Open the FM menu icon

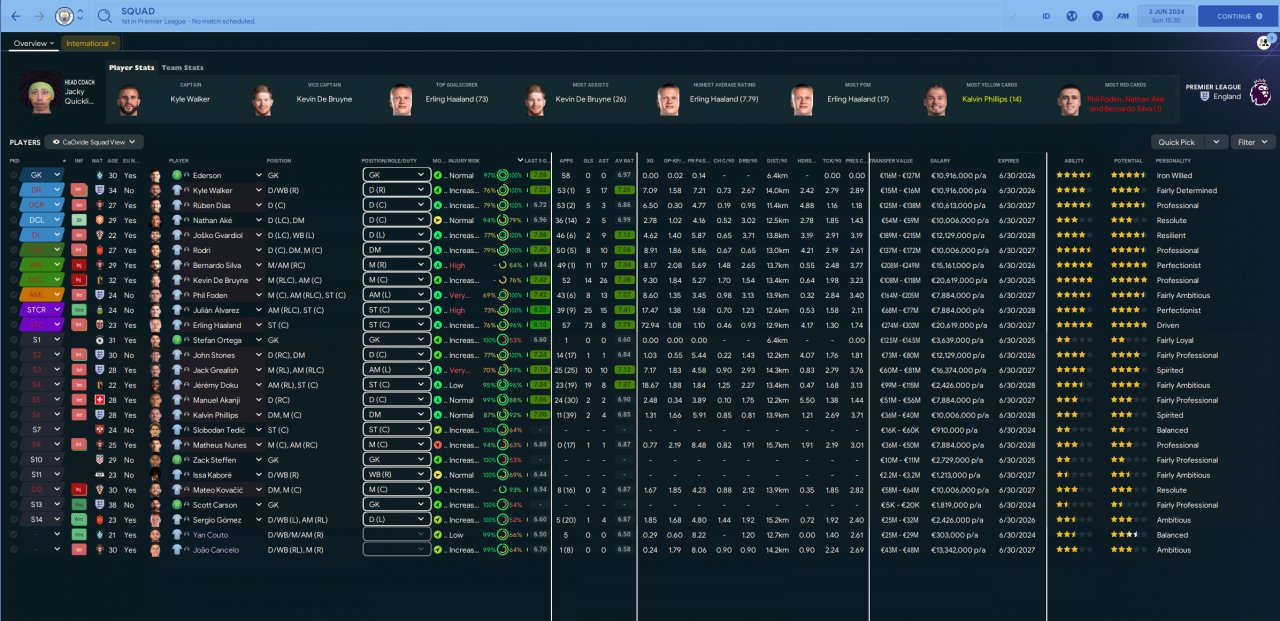pyautogui.click(x=1124, y=16)
